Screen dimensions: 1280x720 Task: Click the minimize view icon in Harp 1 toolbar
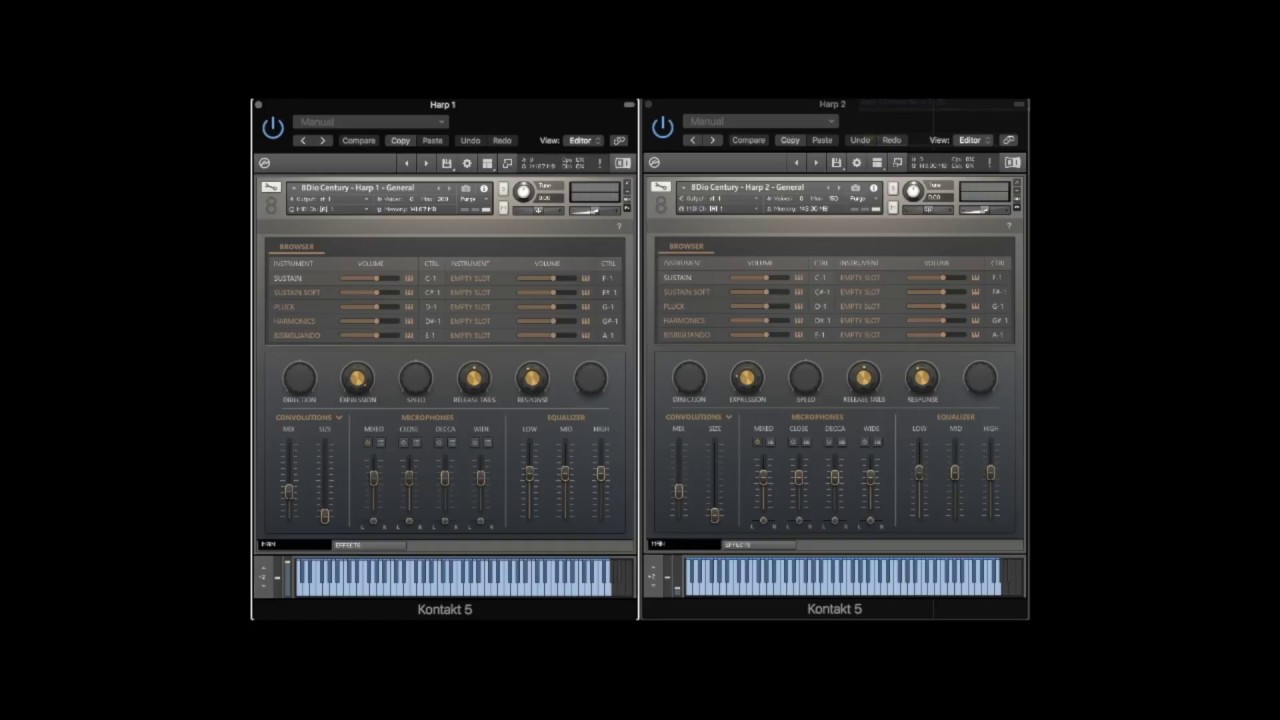click(507, 163)
